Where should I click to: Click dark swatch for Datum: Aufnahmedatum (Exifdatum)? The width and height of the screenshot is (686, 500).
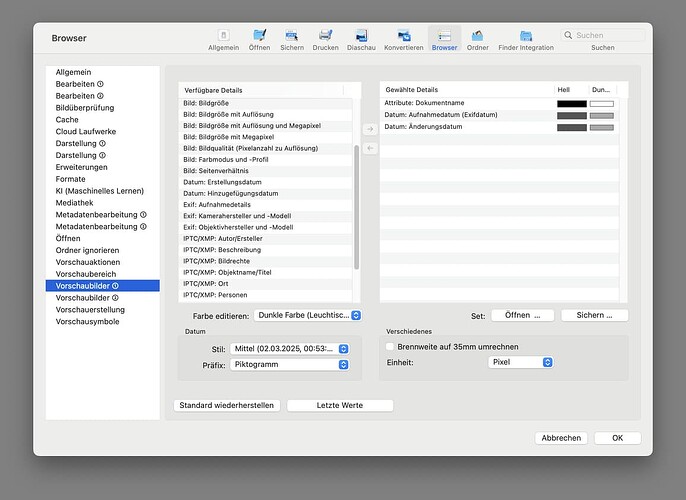tap(602, 115)
